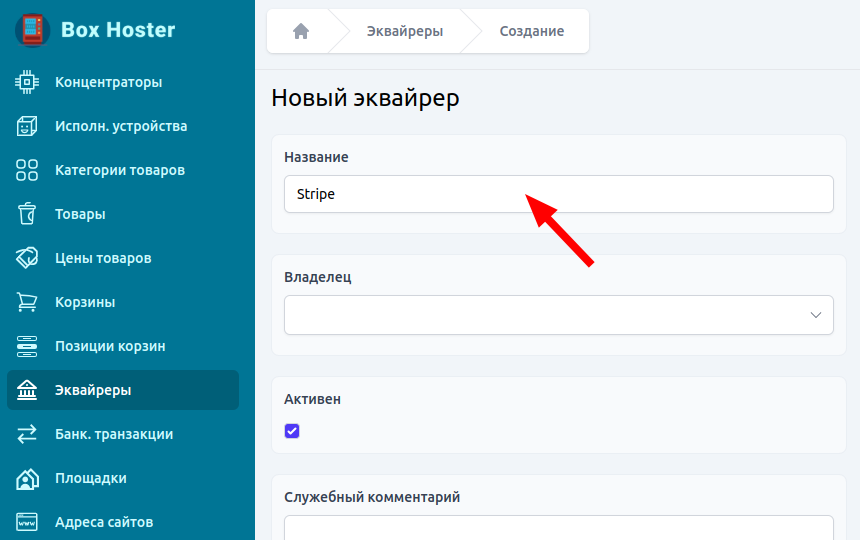
Task: Click the Эквайреры bank building icon
Action: pyautogui.click(x=27, y=390)
